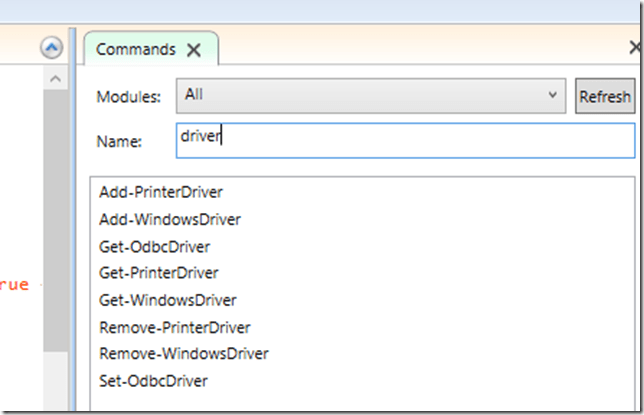Click the scrollbar track below the thumb

[55, 385]
